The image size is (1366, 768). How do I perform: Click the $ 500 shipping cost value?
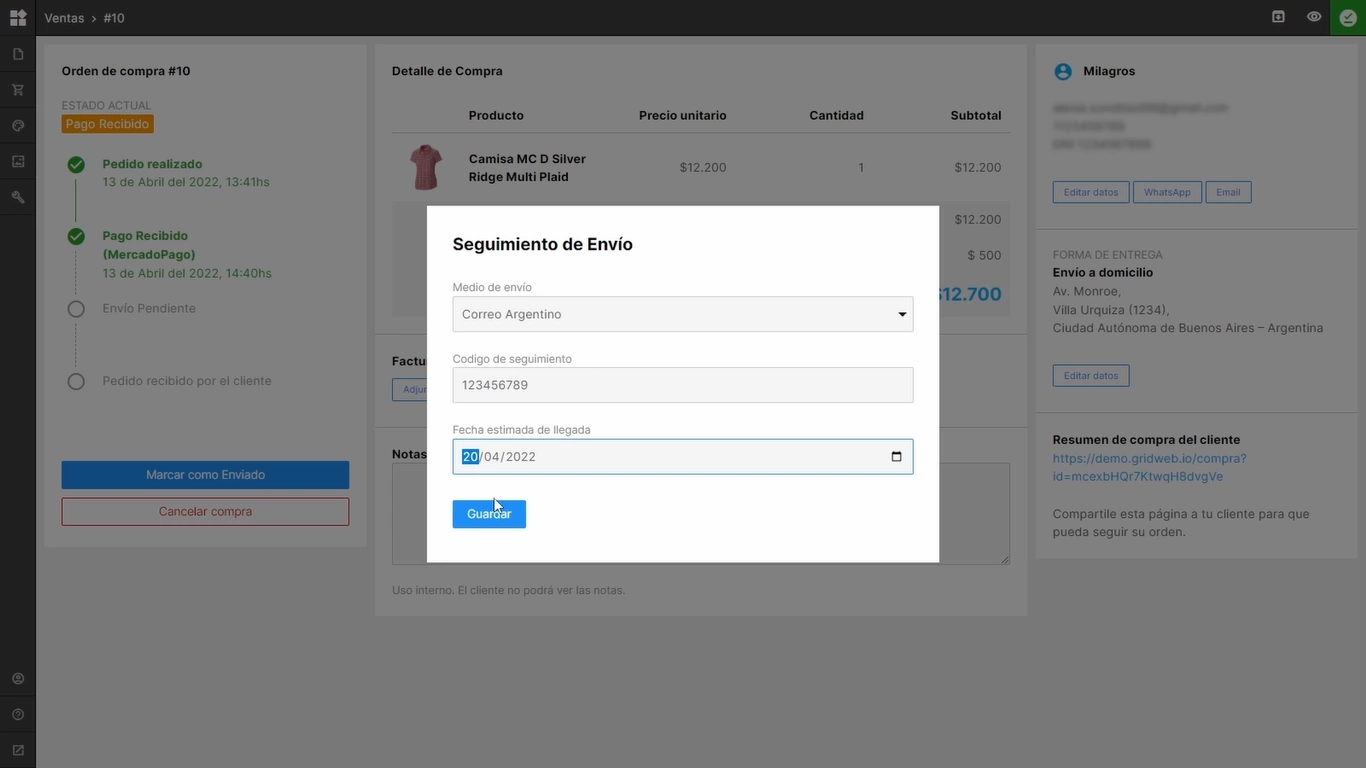coord(984,255)
